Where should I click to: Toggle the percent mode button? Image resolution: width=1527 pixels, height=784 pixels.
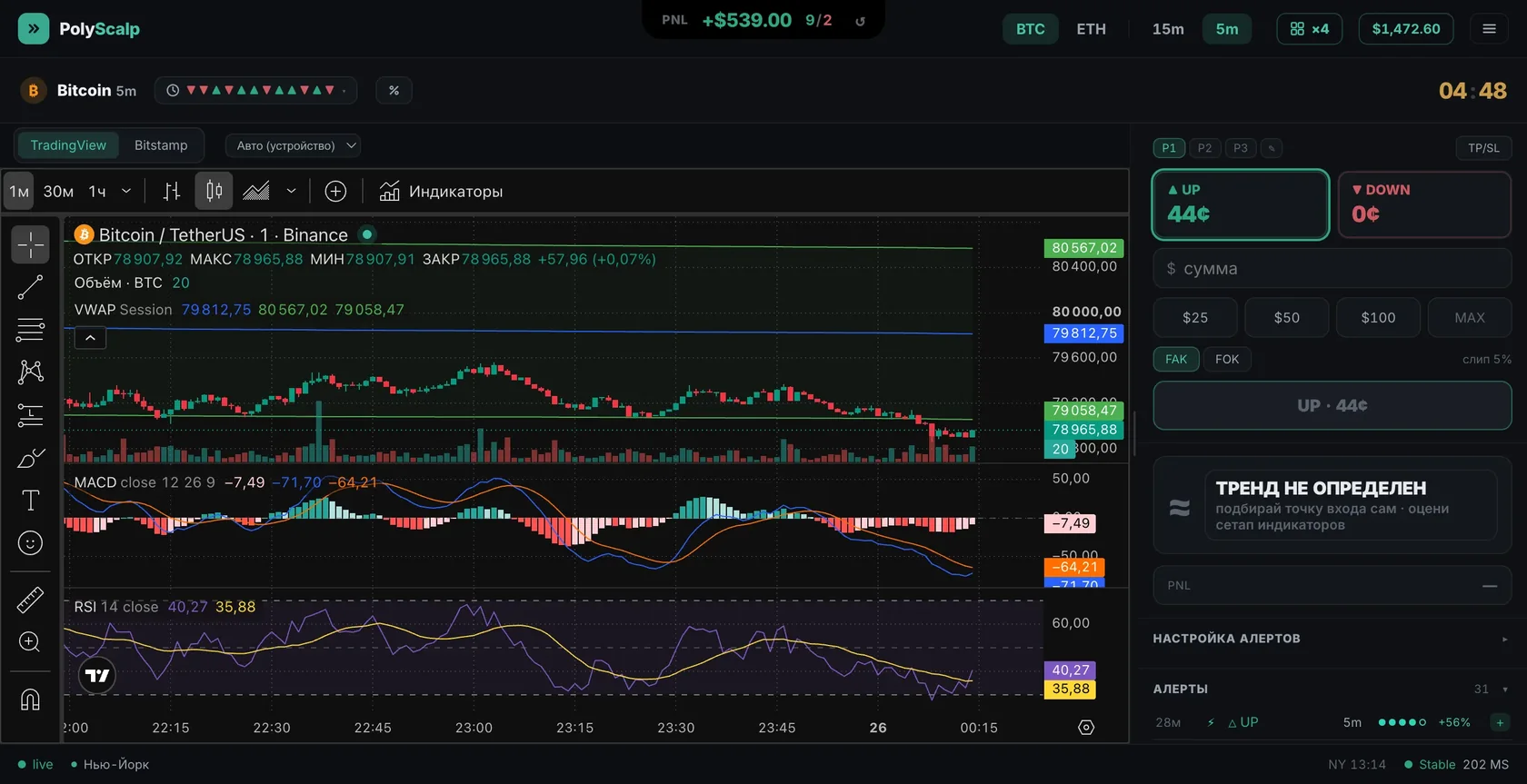pyautogui.click(x=394, y=91)
